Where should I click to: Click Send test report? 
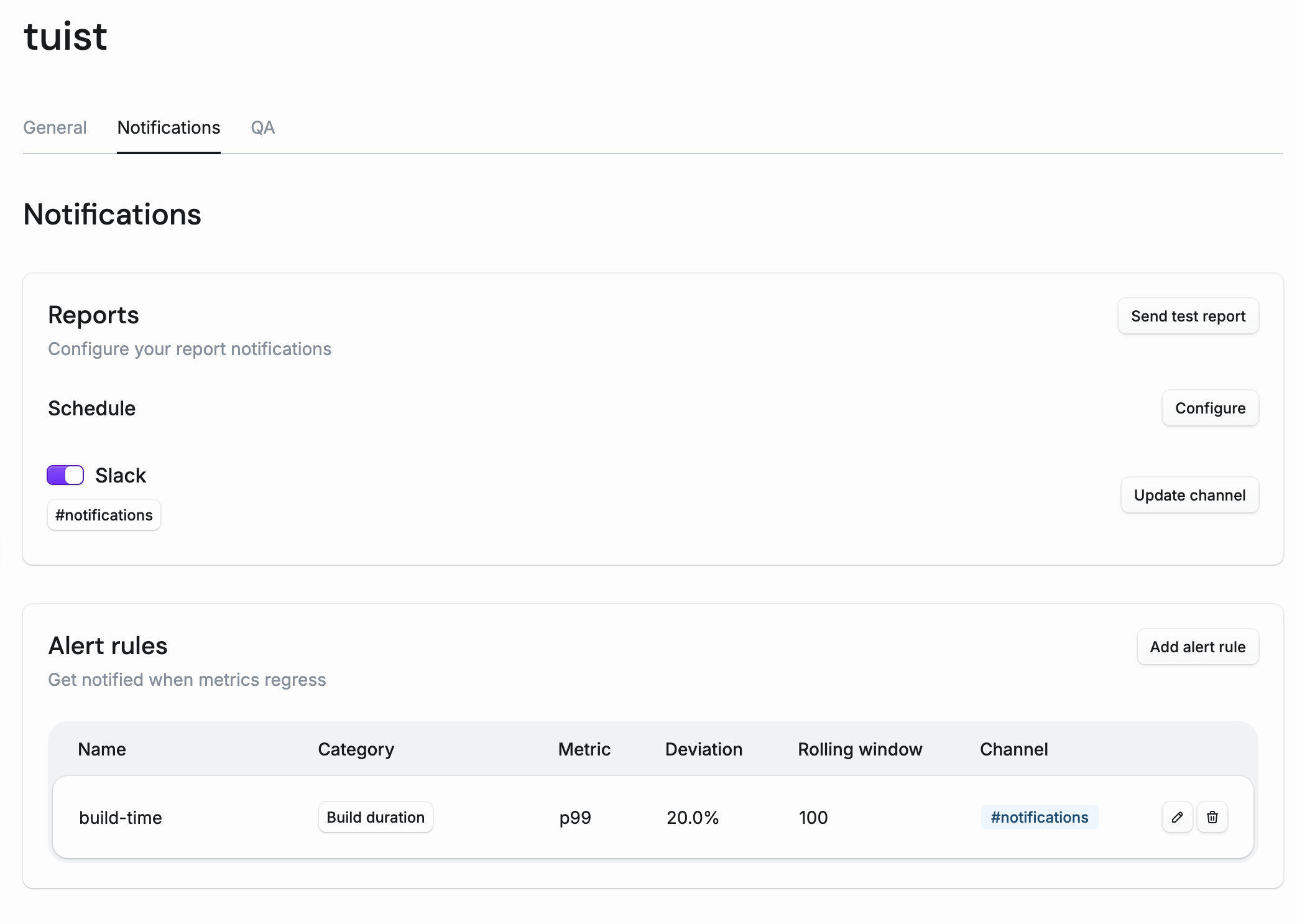pos(1188,316)
